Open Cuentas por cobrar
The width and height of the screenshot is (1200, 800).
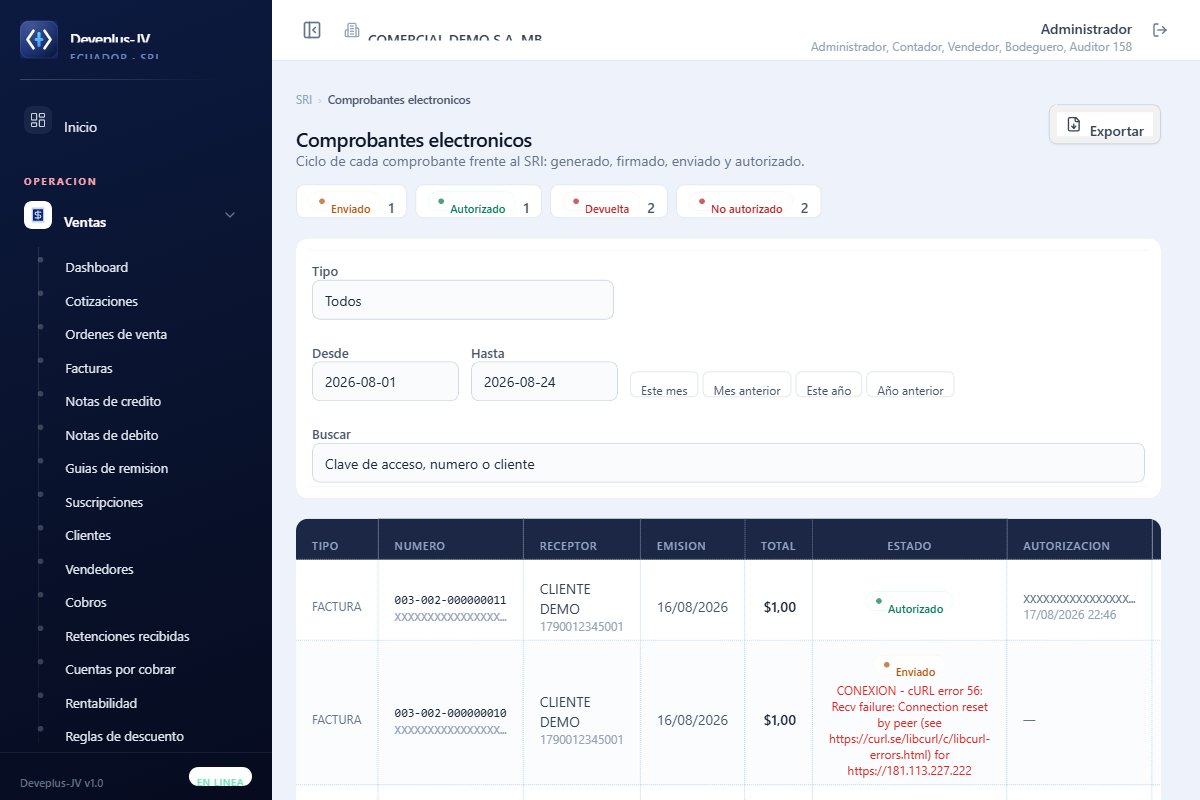coord(121,669)
